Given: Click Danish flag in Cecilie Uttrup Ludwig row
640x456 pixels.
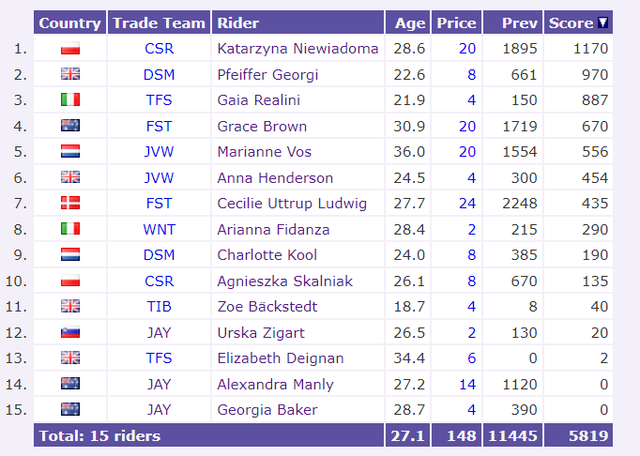Looking at the screenshot, I should point(70,203).
